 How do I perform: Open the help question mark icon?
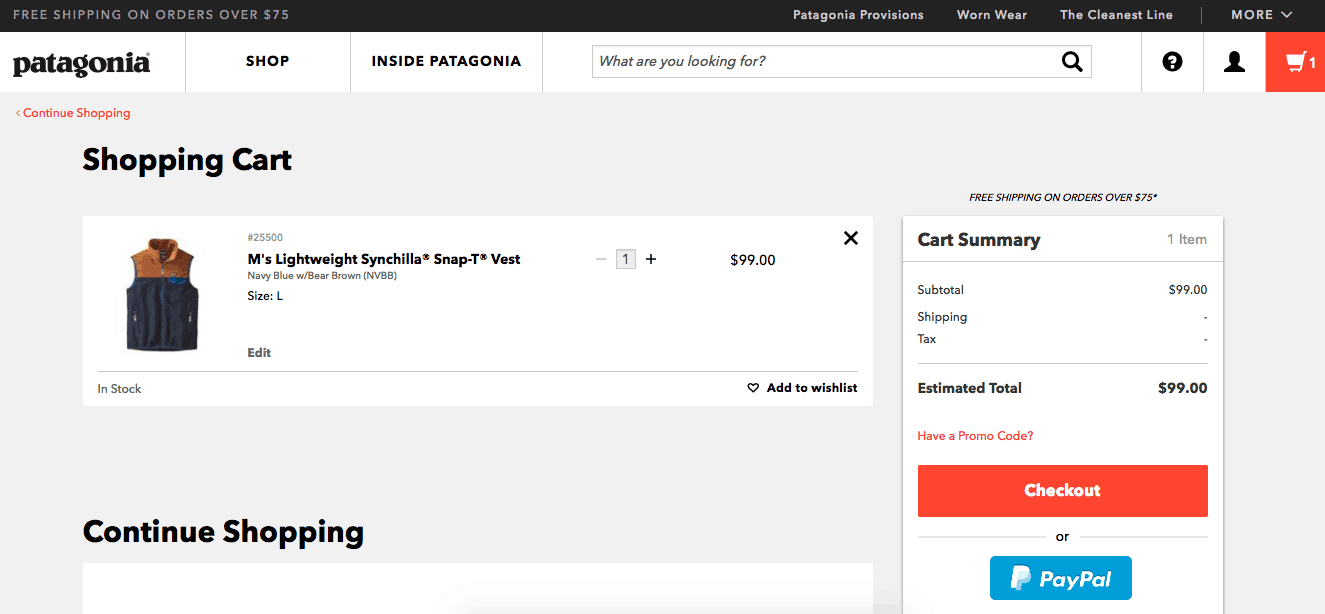click(x=1172, y=62)
